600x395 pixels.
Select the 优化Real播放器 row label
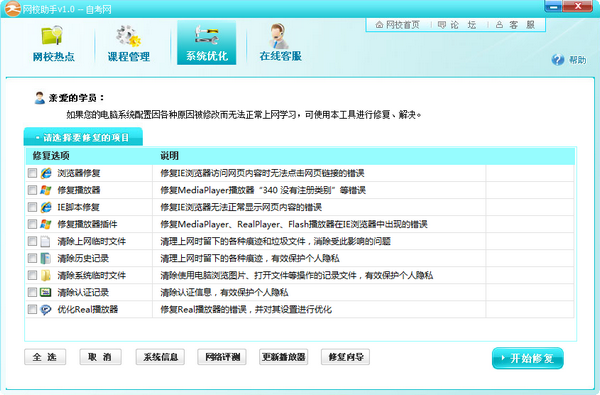pyautogui.click(x=88, y=310)
